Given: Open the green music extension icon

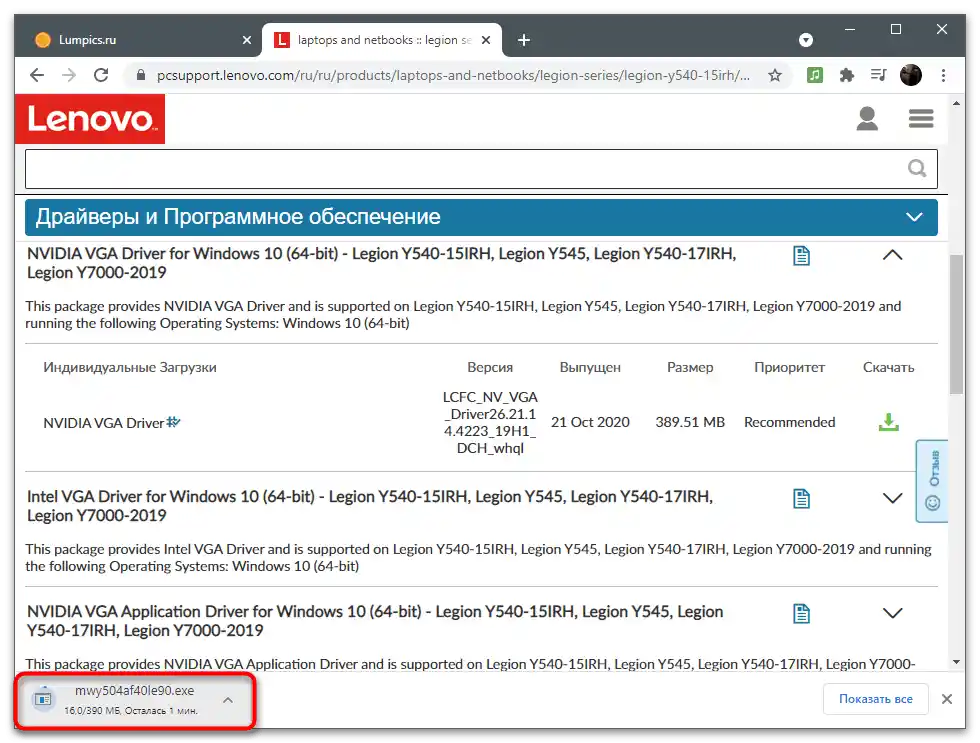Looking at the screenshot, I should 814,76.
